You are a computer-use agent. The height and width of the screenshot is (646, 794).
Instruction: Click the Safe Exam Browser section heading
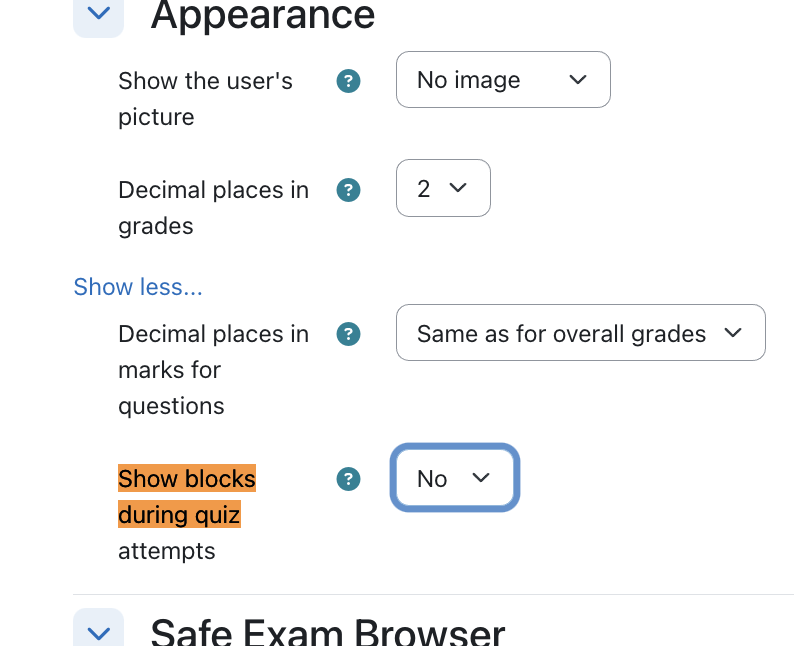tap(328, 631)
